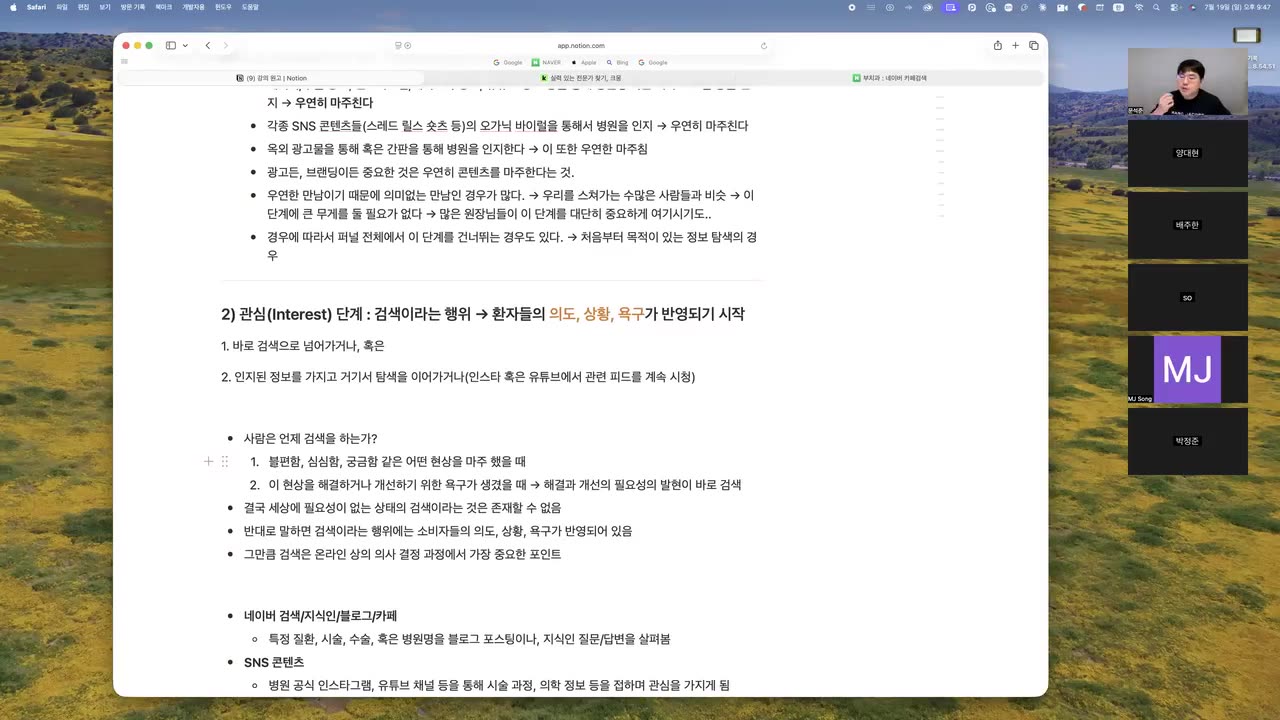Click the date and time in menu bar
Screen dimensions: 1280x720
(x=1238, y=7)
